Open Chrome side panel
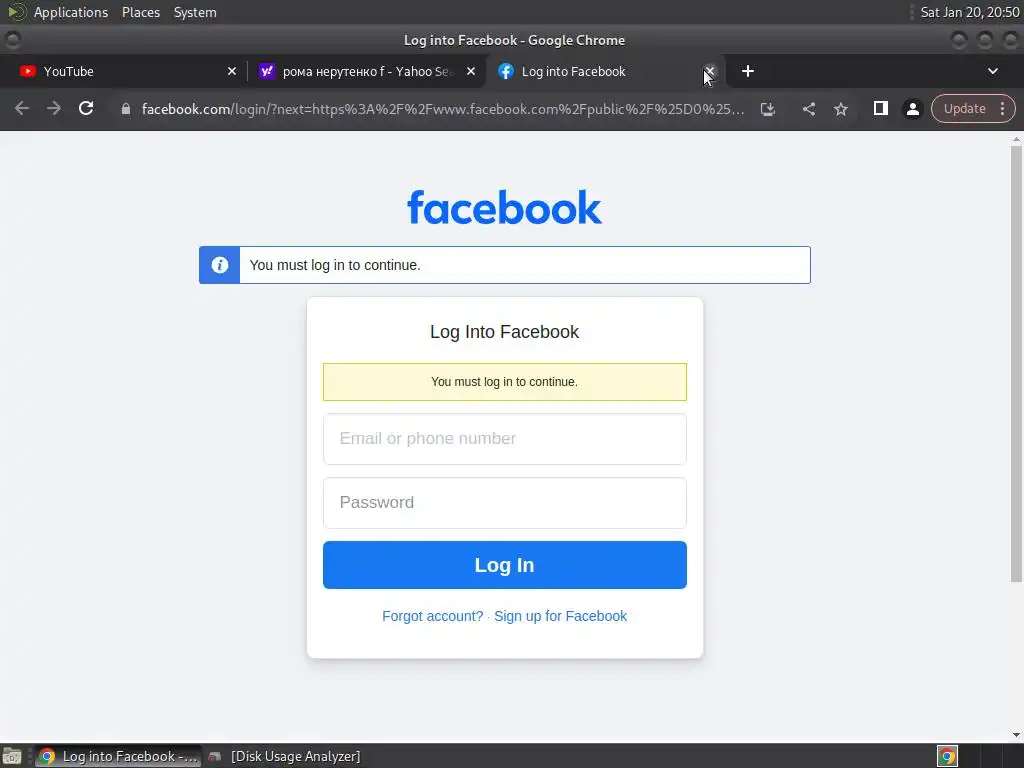This screenshot has width=1024, height=768. coord(880,108)
